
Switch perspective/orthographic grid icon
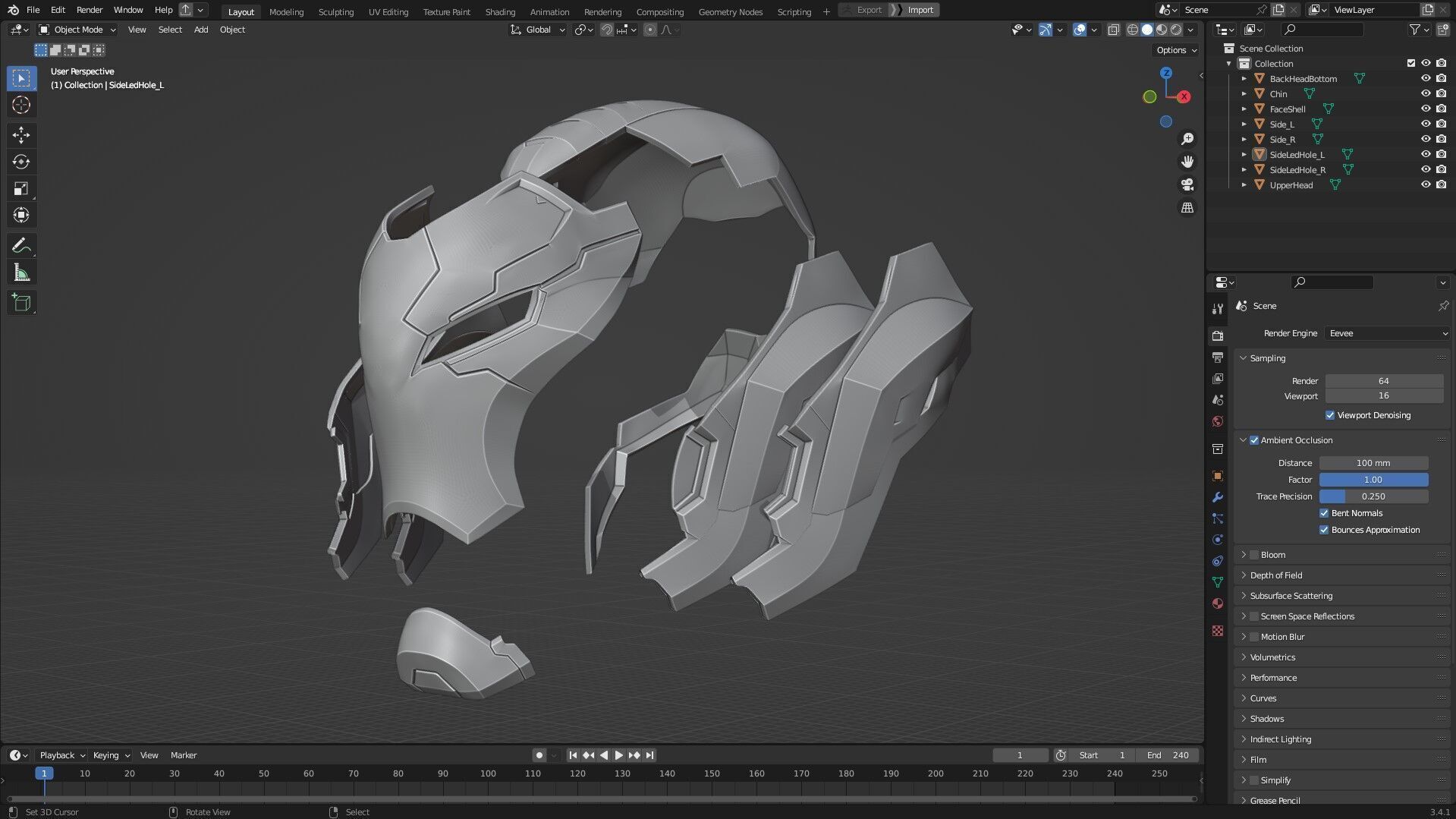[x=1187, y=207]
